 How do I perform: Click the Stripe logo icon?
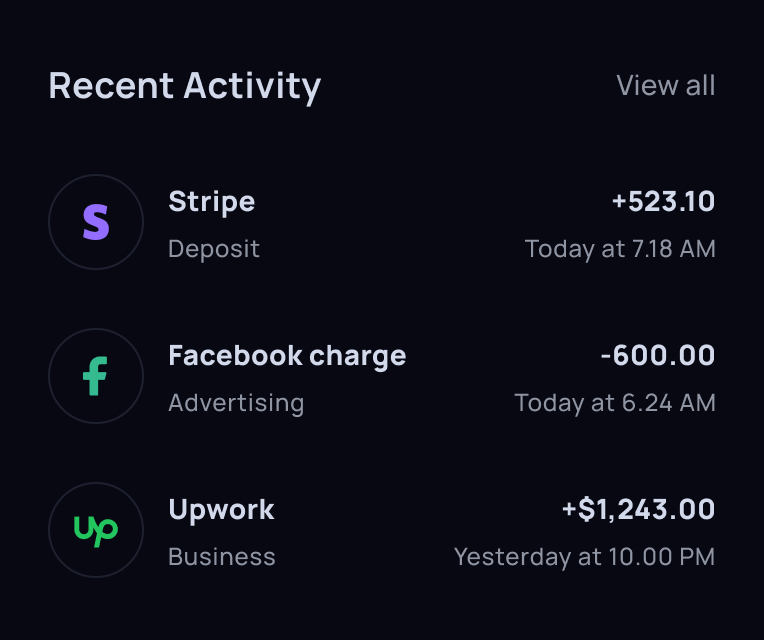[x=96, y=222]
